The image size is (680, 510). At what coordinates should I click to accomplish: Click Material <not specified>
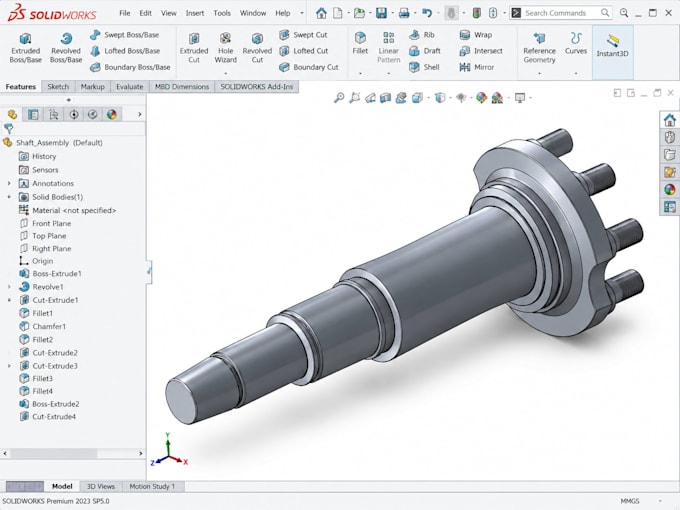68,210
